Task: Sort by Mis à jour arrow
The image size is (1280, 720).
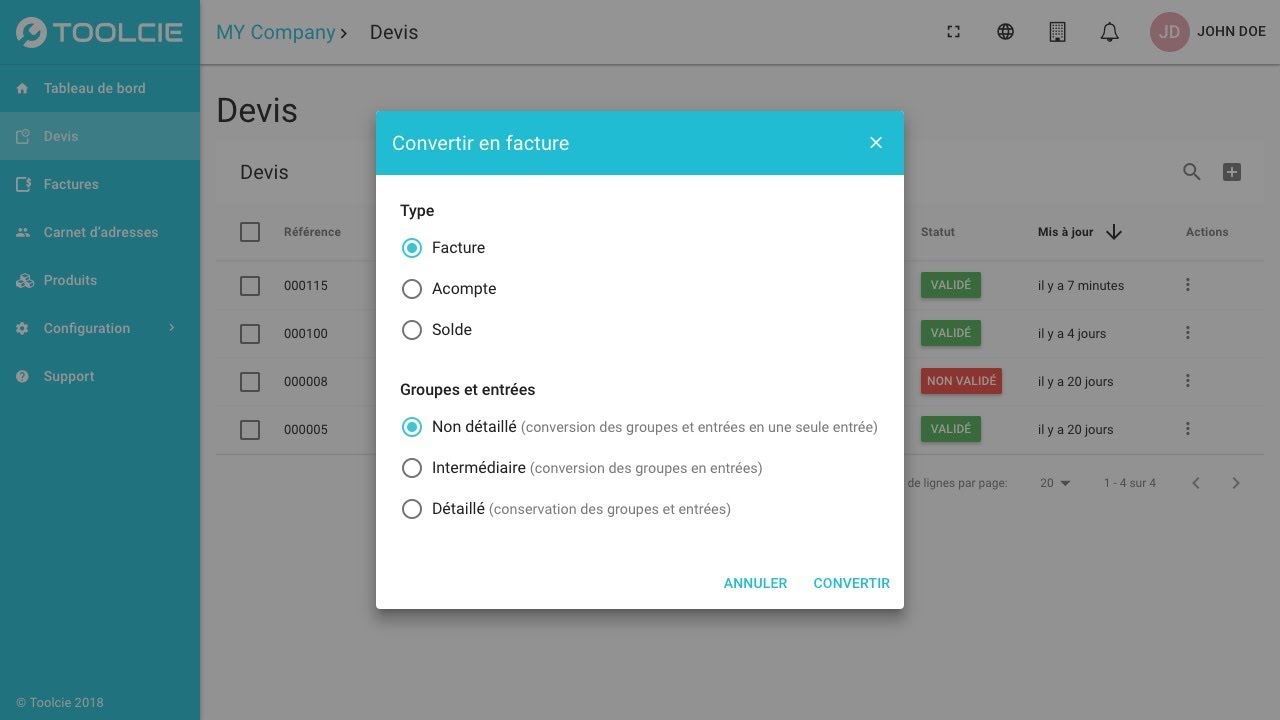Action: pyautogui.click(x=1113, y=232)
